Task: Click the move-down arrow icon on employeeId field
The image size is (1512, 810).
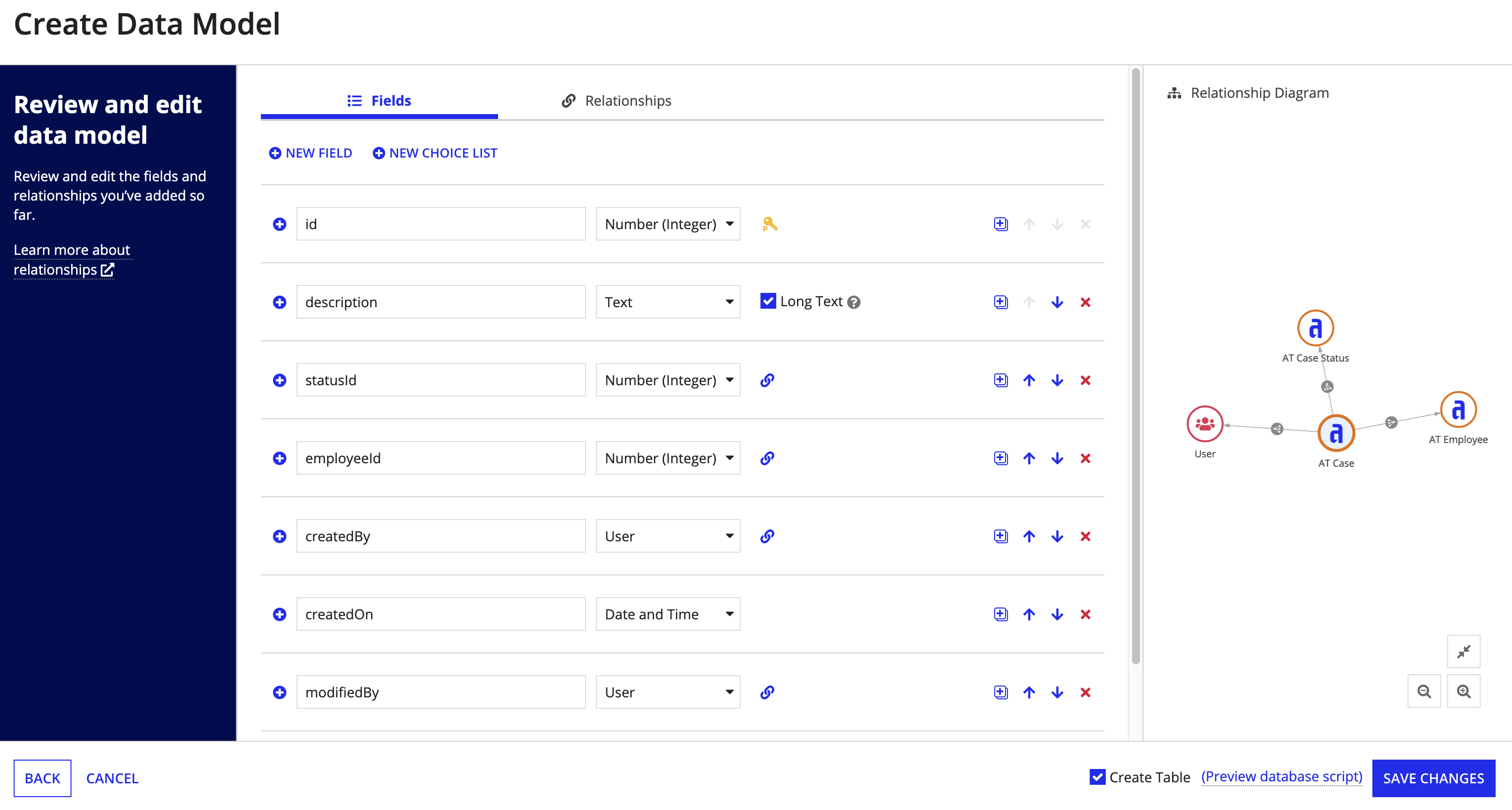Action: tap(1057, 458)
